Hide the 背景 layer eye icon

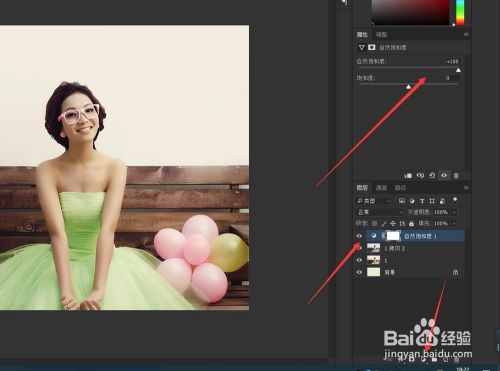point(359,272)
